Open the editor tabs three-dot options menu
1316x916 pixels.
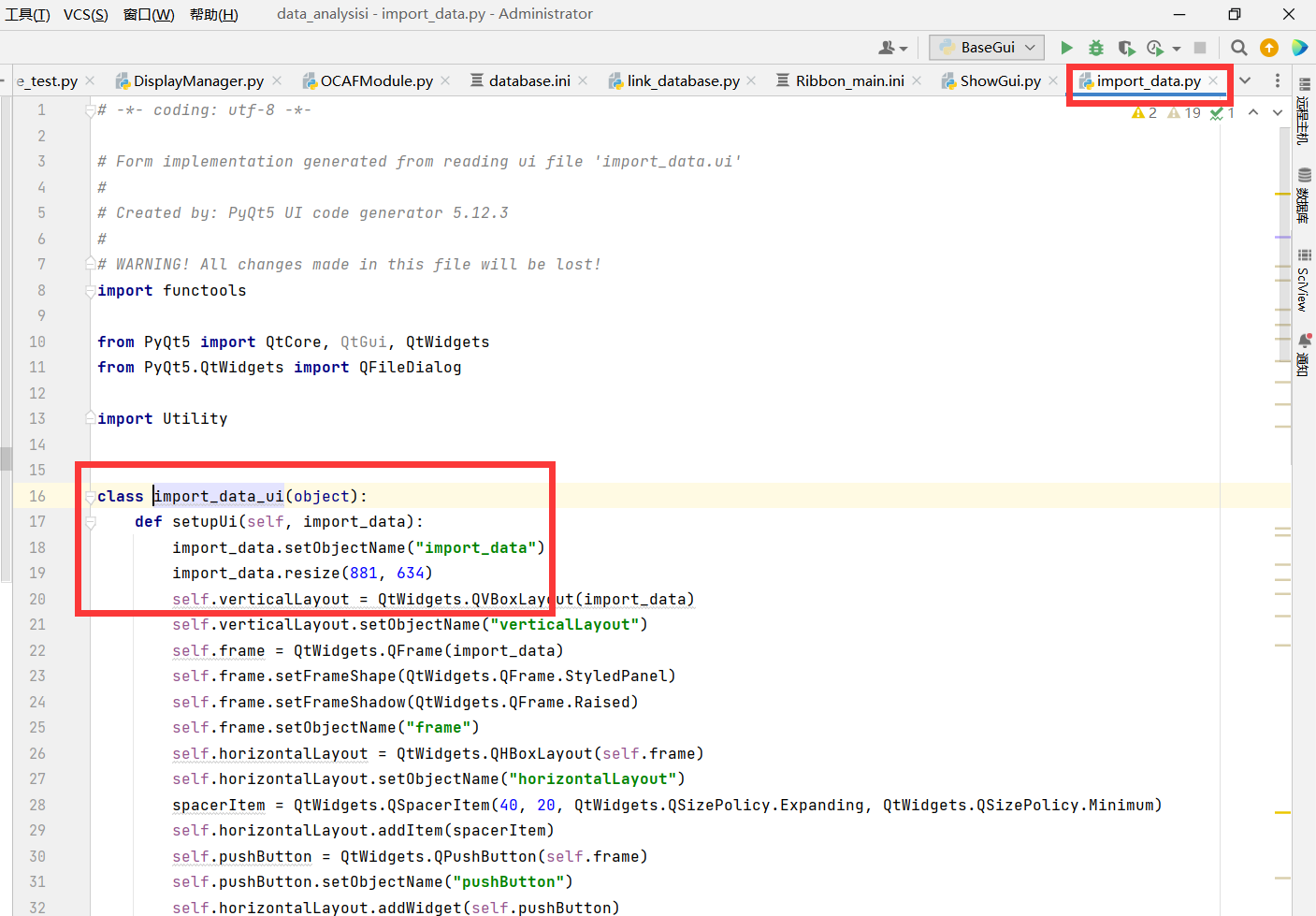[1278, 80]
